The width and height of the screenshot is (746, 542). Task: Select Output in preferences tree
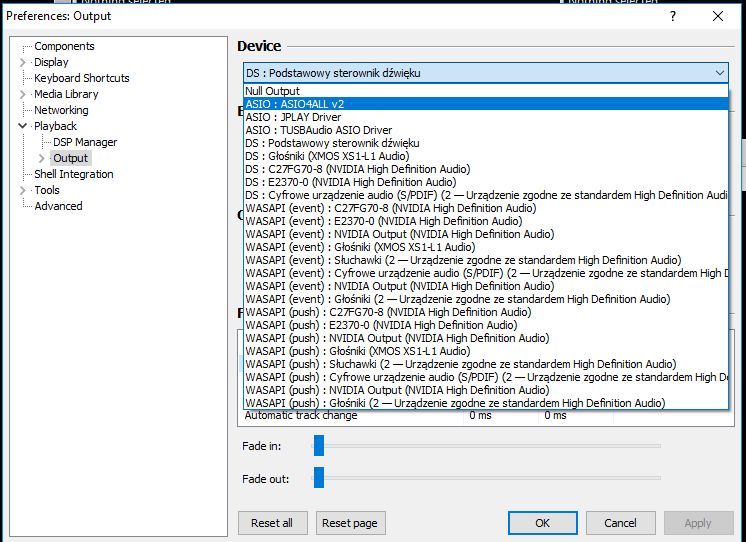pyautogui.click(x=70, y=158)
